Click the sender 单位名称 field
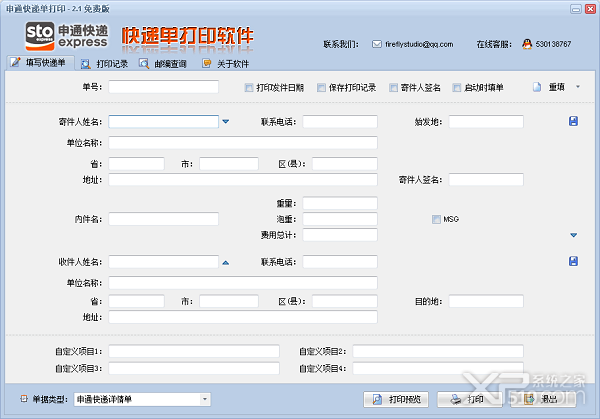This screenshot has width=600, height=419. 243,143
